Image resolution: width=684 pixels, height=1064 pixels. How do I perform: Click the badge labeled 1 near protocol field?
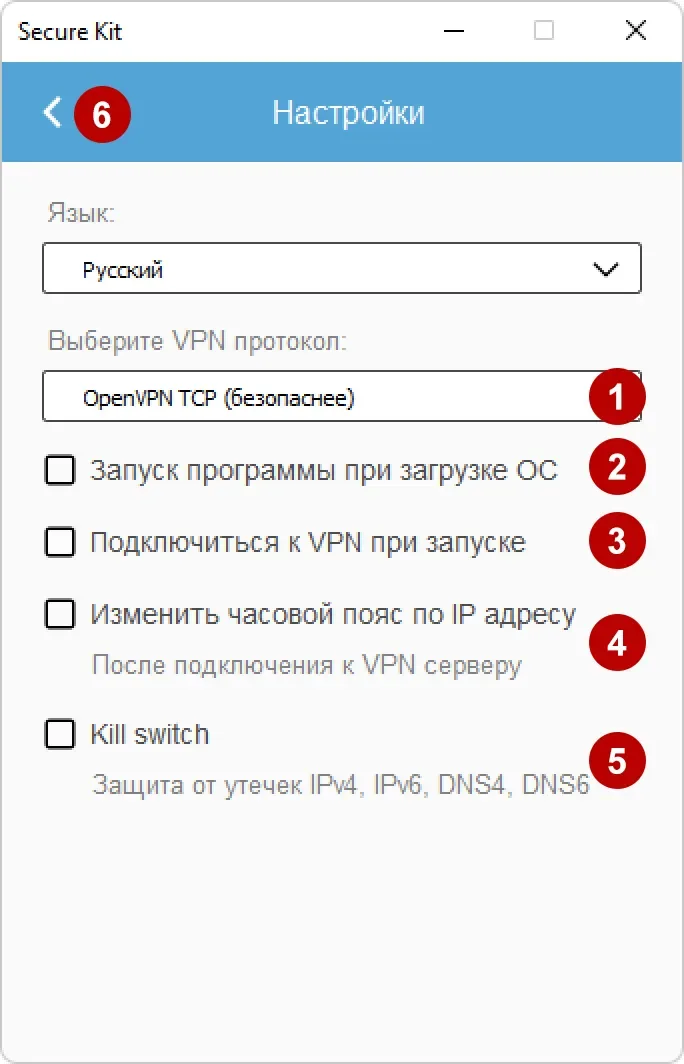pyautogui.click(x=617, y=396)
